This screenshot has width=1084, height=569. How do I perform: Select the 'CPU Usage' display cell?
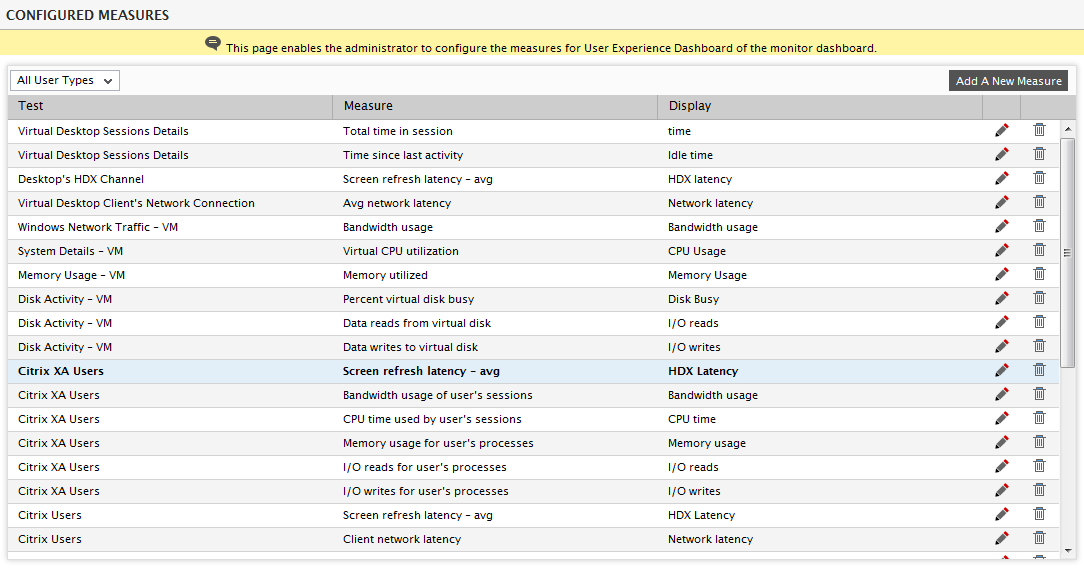coord(820,251)
